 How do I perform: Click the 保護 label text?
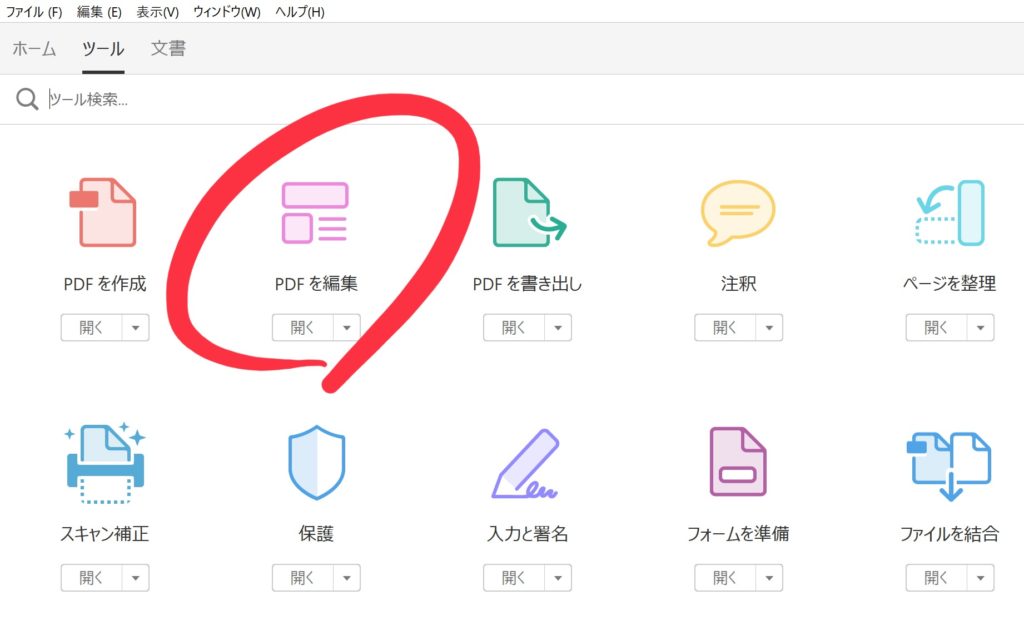click(316, 534)
